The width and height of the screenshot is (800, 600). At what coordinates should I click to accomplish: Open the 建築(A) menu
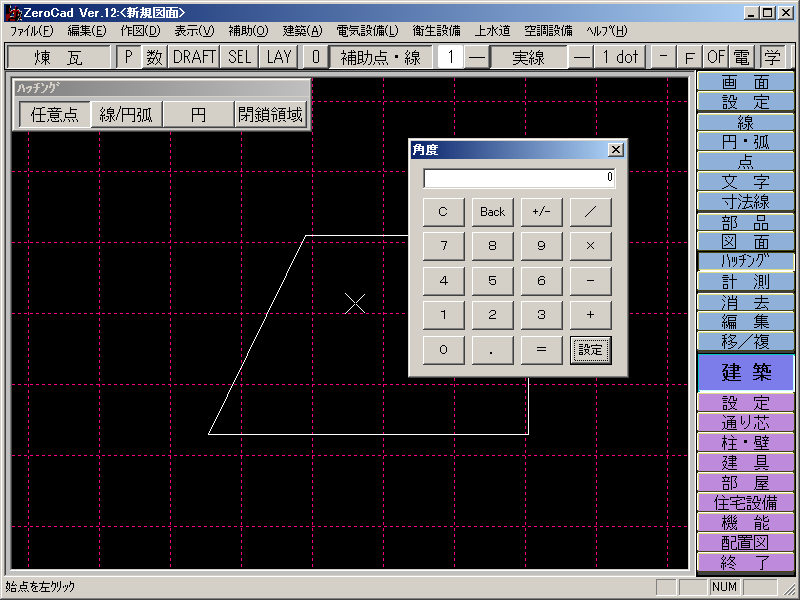[x=302, y=31]
